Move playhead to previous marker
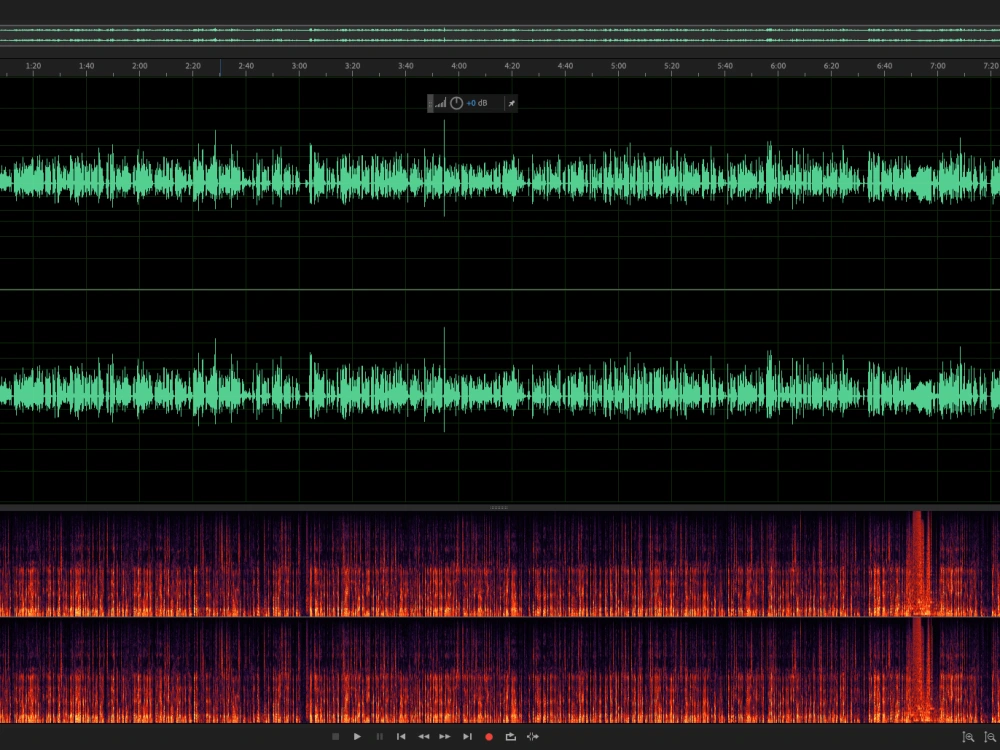The width and height of the screenshot is (1000, 750). pyautogui.click(x=401, y=737)
